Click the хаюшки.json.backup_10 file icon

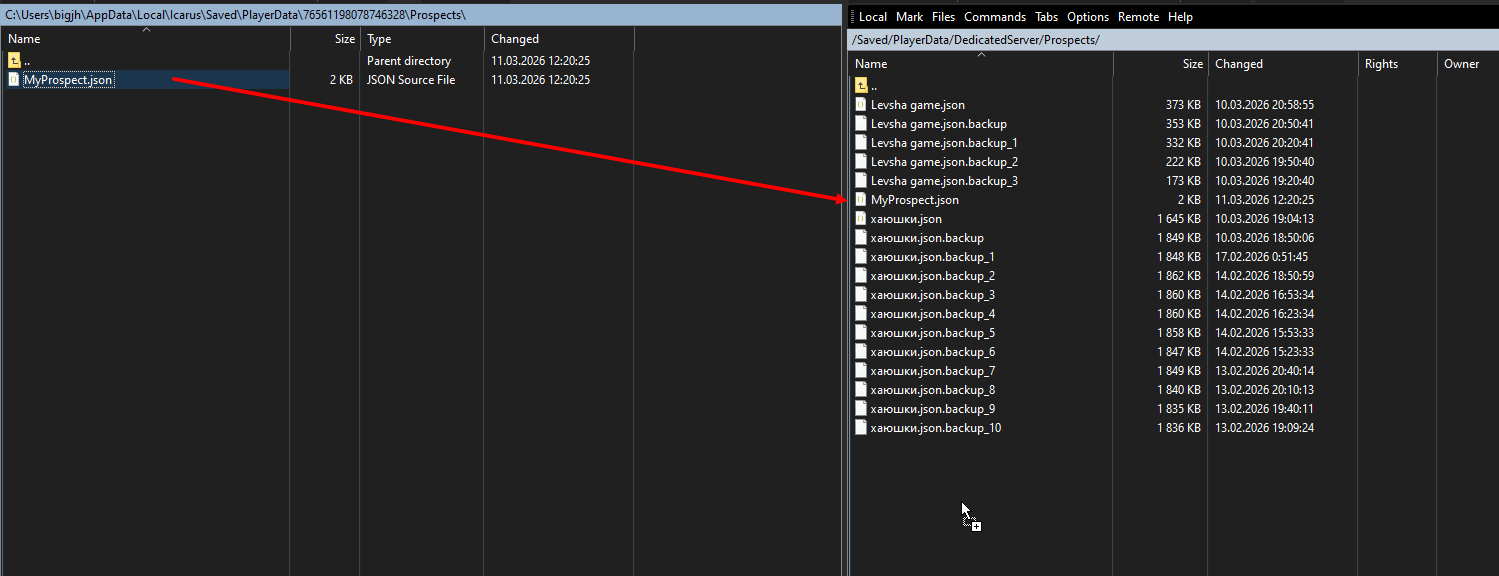(861, 428)
